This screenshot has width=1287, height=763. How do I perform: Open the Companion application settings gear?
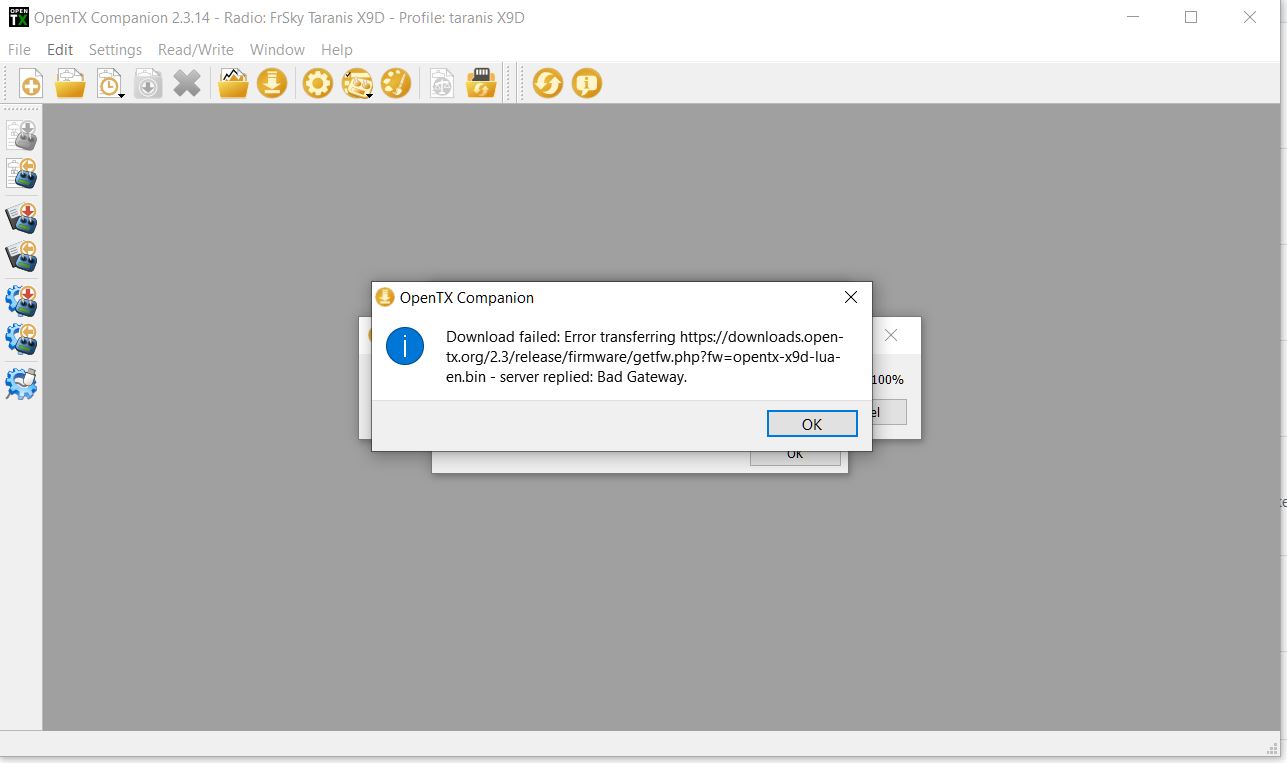317,83
